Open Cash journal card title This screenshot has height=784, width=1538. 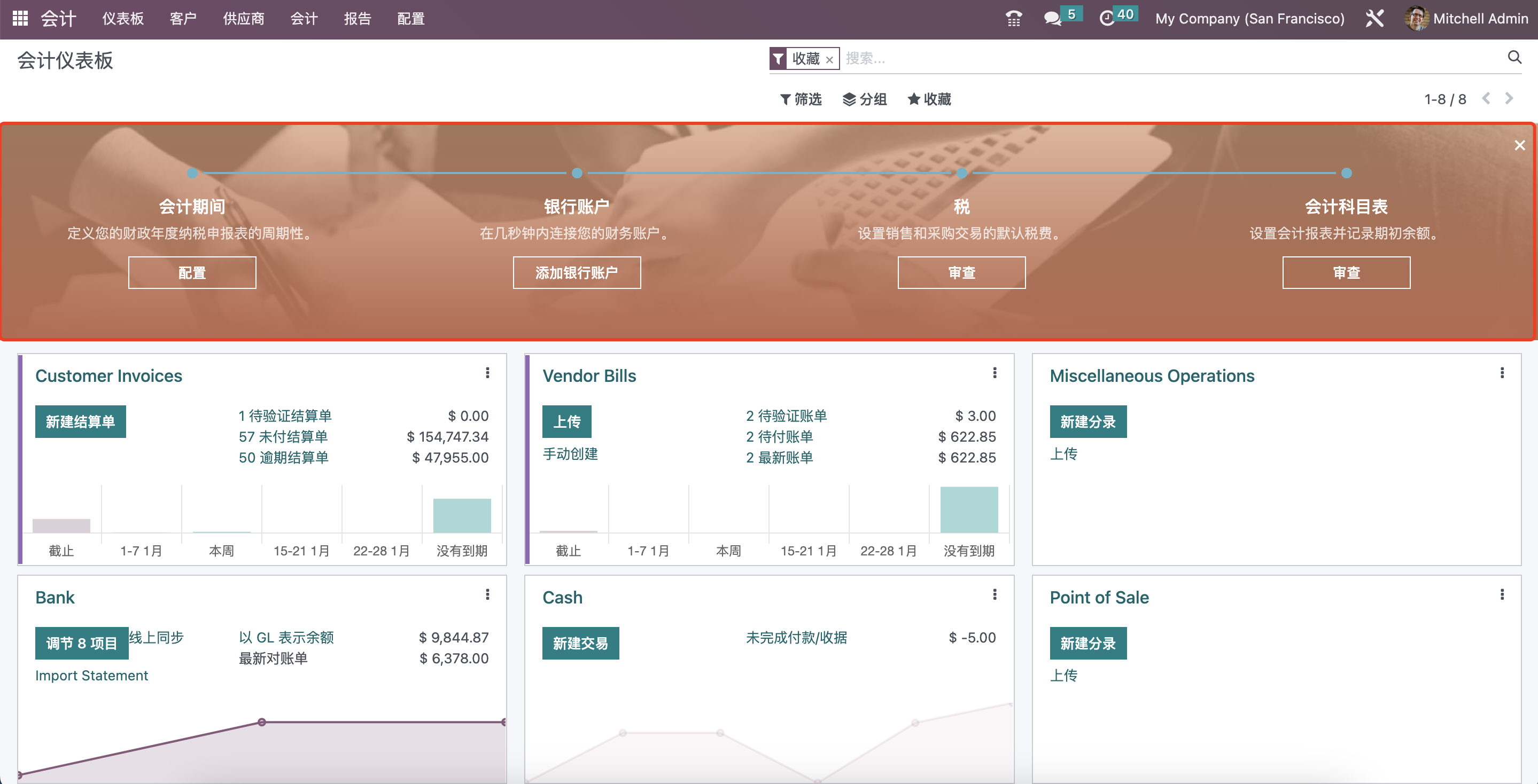[x=562, y=597]
